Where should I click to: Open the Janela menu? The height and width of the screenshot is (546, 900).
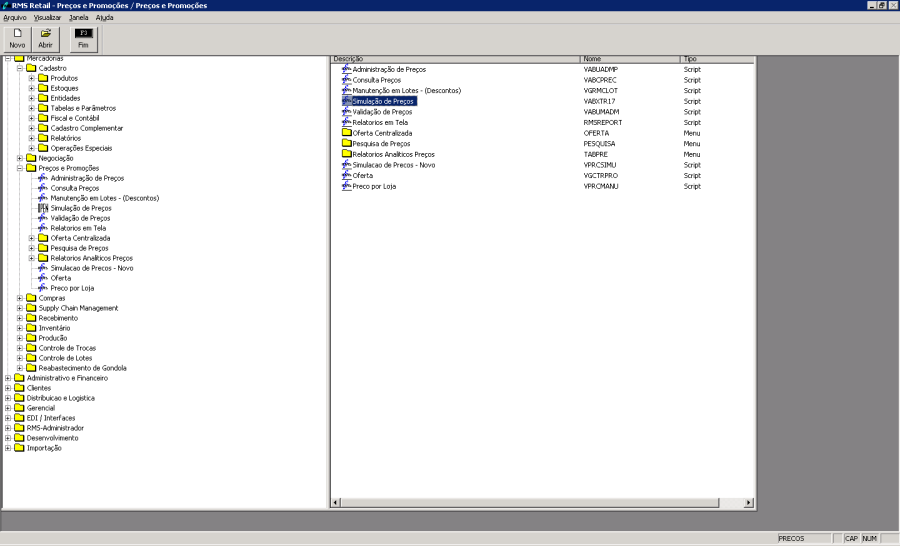pos(79,18)
